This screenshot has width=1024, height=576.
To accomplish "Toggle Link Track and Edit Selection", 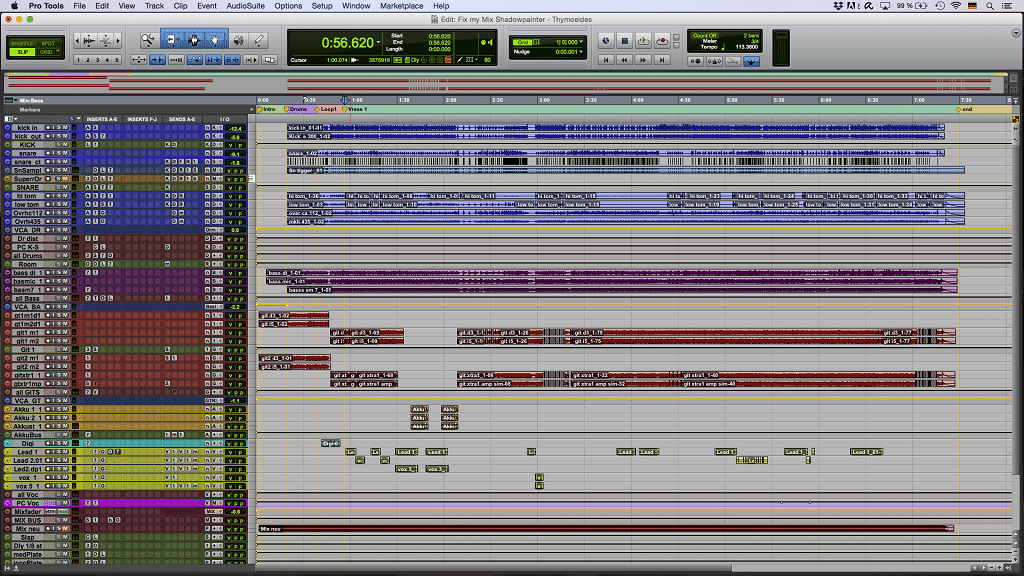I will (232, 59).
